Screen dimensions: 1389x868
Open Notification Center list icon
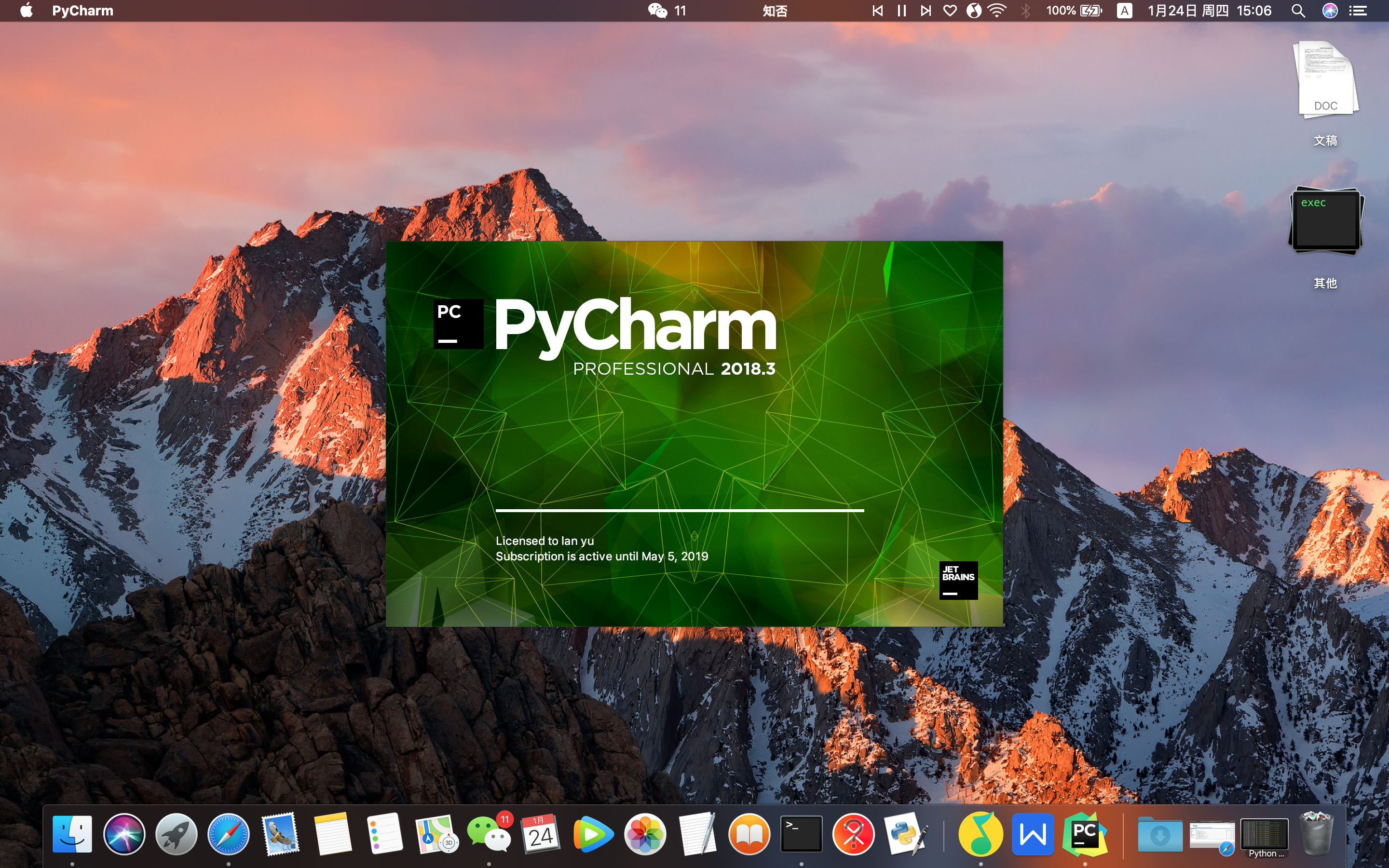(1358, 10)
